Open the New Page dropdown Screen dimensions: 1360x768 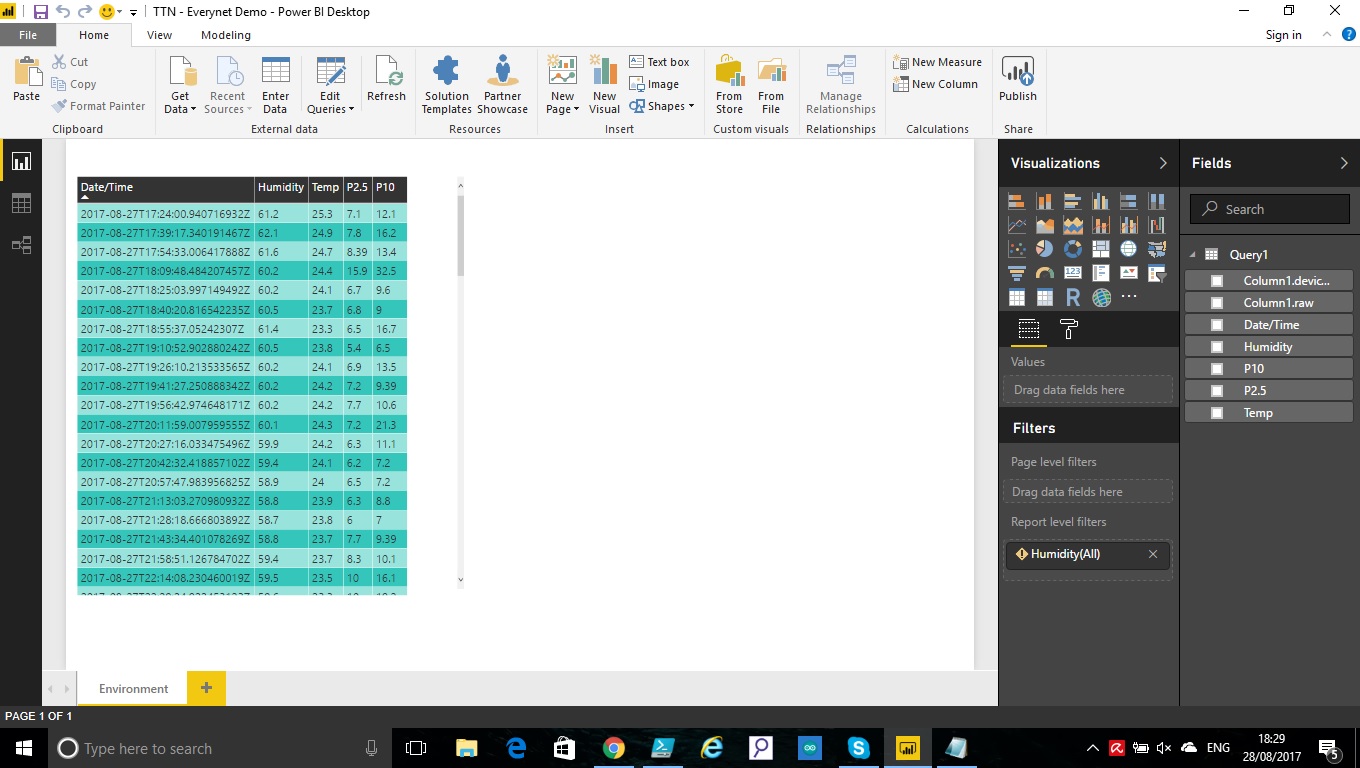[x=563, y=103]
